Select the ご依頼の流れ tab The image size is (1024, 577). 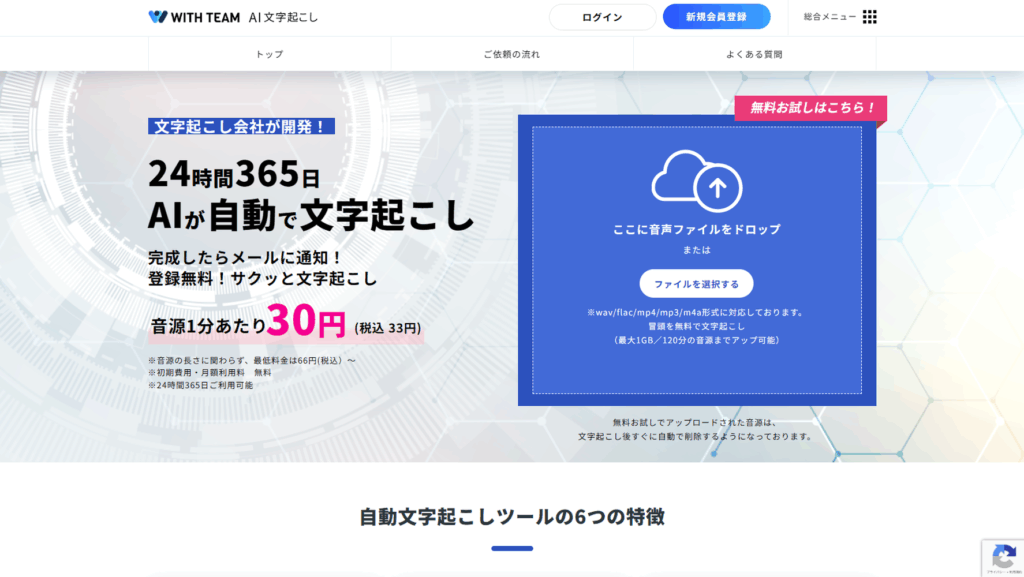512,54
